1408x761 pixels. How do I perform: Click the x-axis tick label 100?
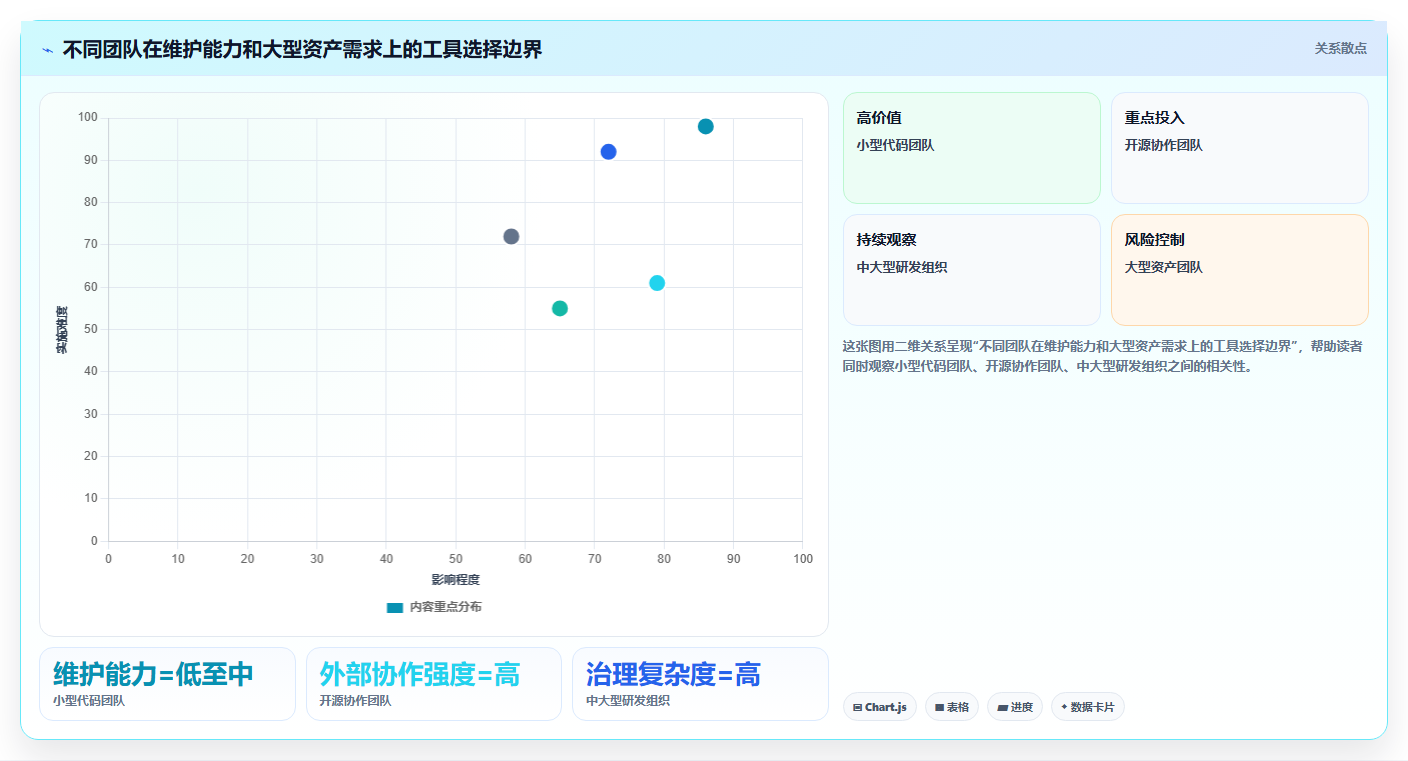pyautogui.click(x=803, y=559)
